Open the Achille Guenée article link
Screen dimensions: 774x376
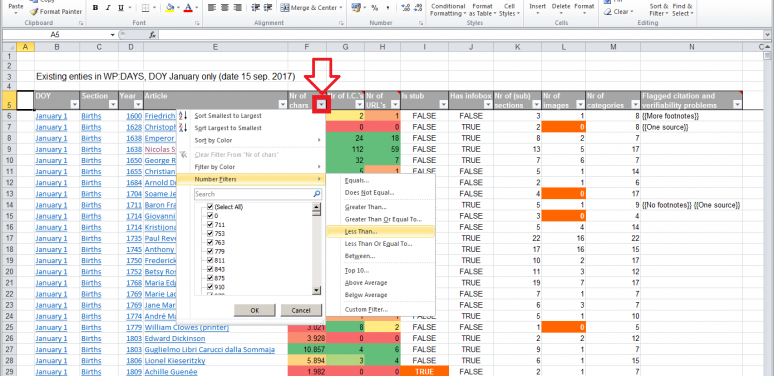point(171,372)
